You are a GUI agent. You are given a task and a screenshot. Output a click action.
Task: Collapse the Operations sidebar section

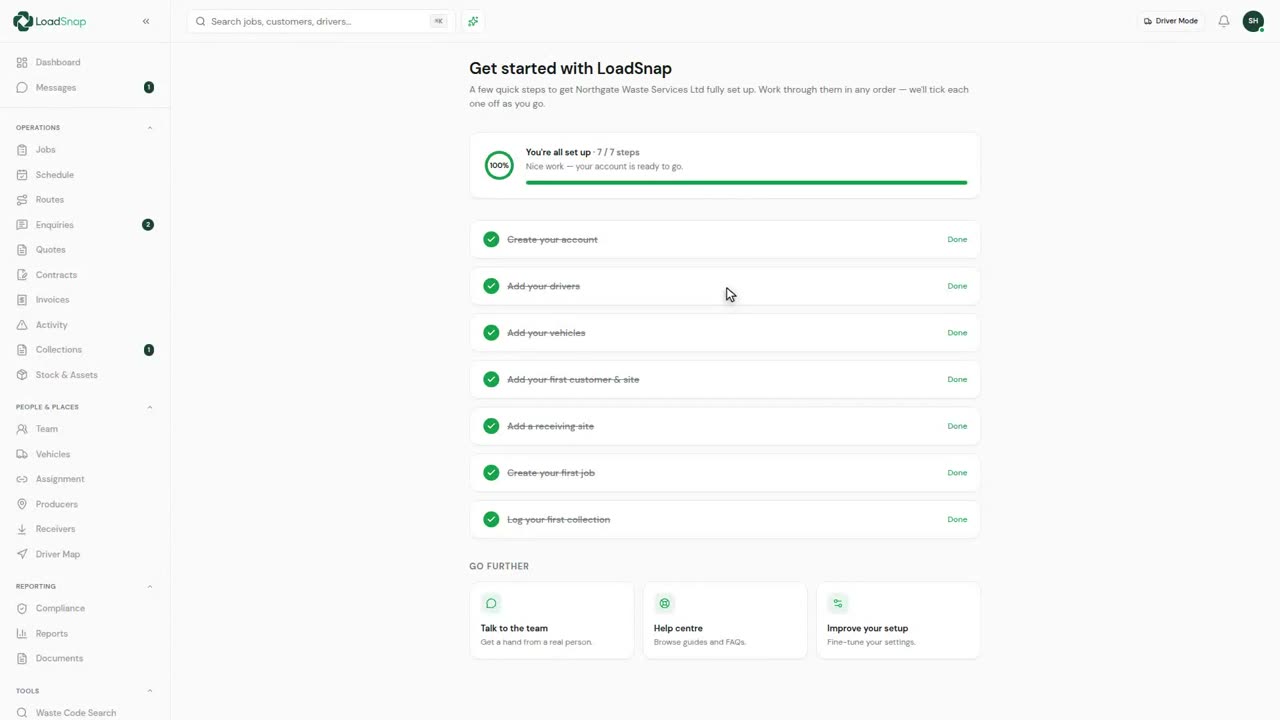[150, 128]
